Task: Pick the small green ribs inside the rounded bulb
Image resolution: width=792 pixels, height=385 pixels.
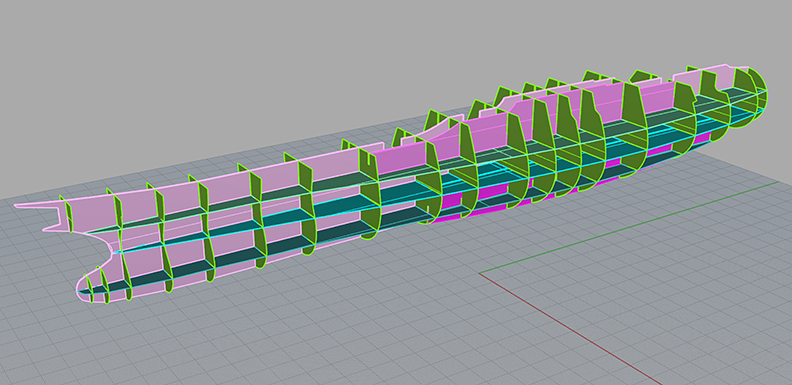Action: (x=97, y=287)
